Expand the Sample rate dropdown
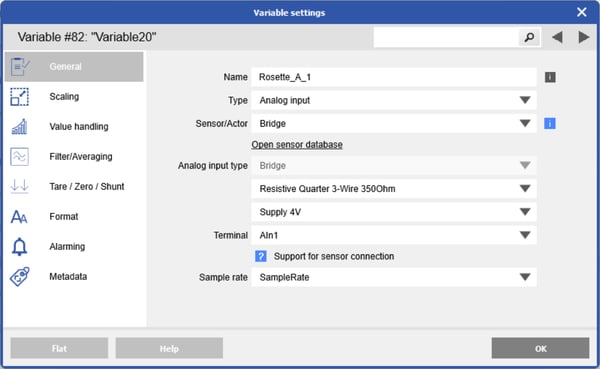 [x=394, y=277]
